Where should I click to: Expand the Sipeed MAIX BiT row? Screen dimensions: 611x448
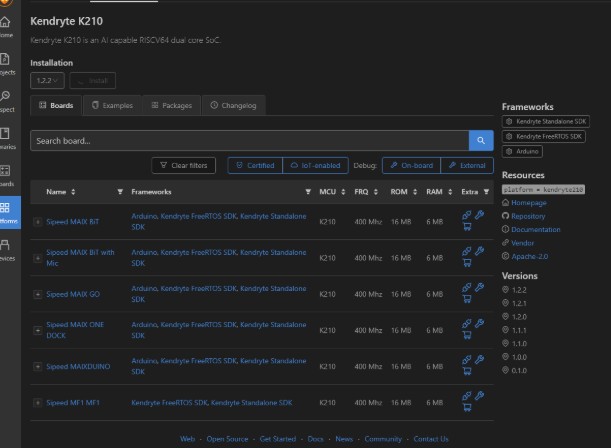pyautogui.click(x=37, y=222)
